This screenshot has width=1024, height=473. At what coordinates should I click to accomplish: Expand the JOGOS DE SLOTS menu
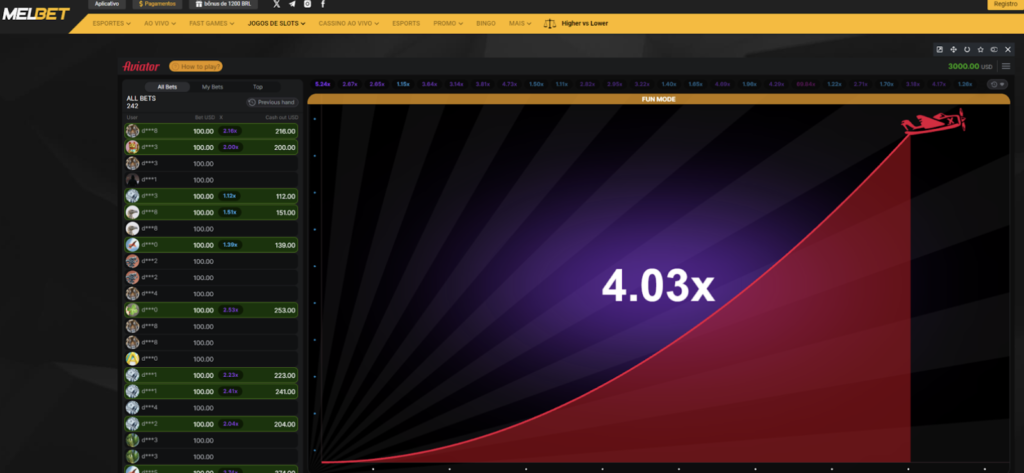276,24
